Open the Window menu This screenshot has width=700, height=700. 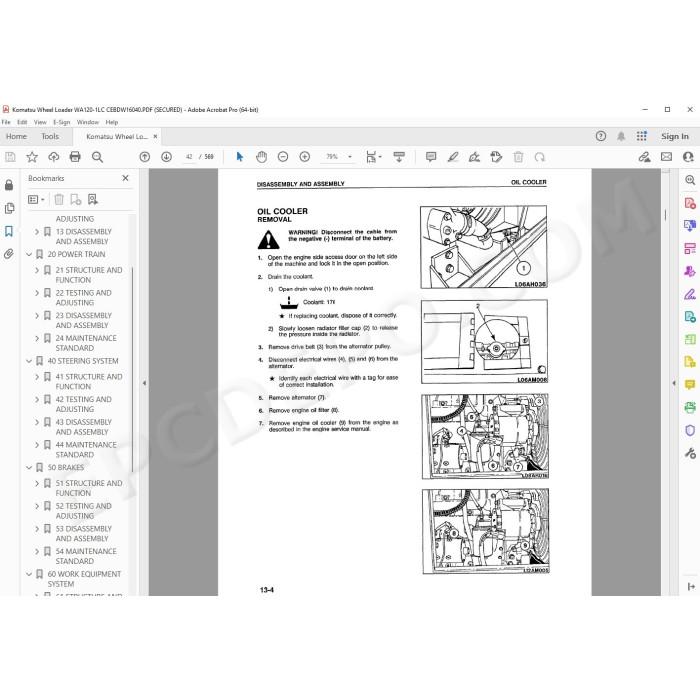click(x=88, y=122)
